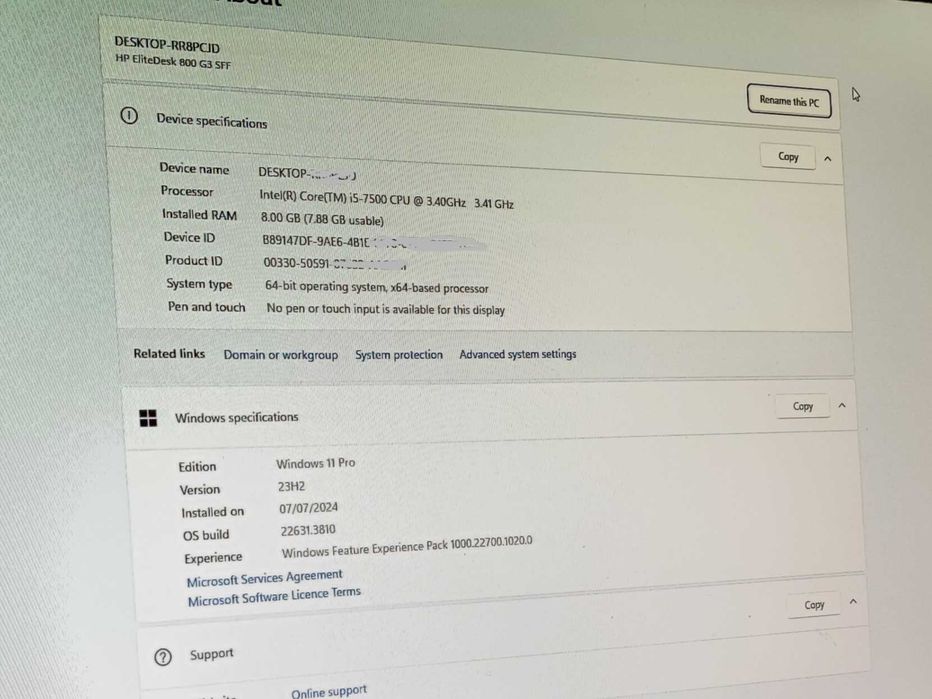Click the DESKTOP-RR8PCJD header name
Viewport: 932px width, 699px height.
tap(167, 44)
